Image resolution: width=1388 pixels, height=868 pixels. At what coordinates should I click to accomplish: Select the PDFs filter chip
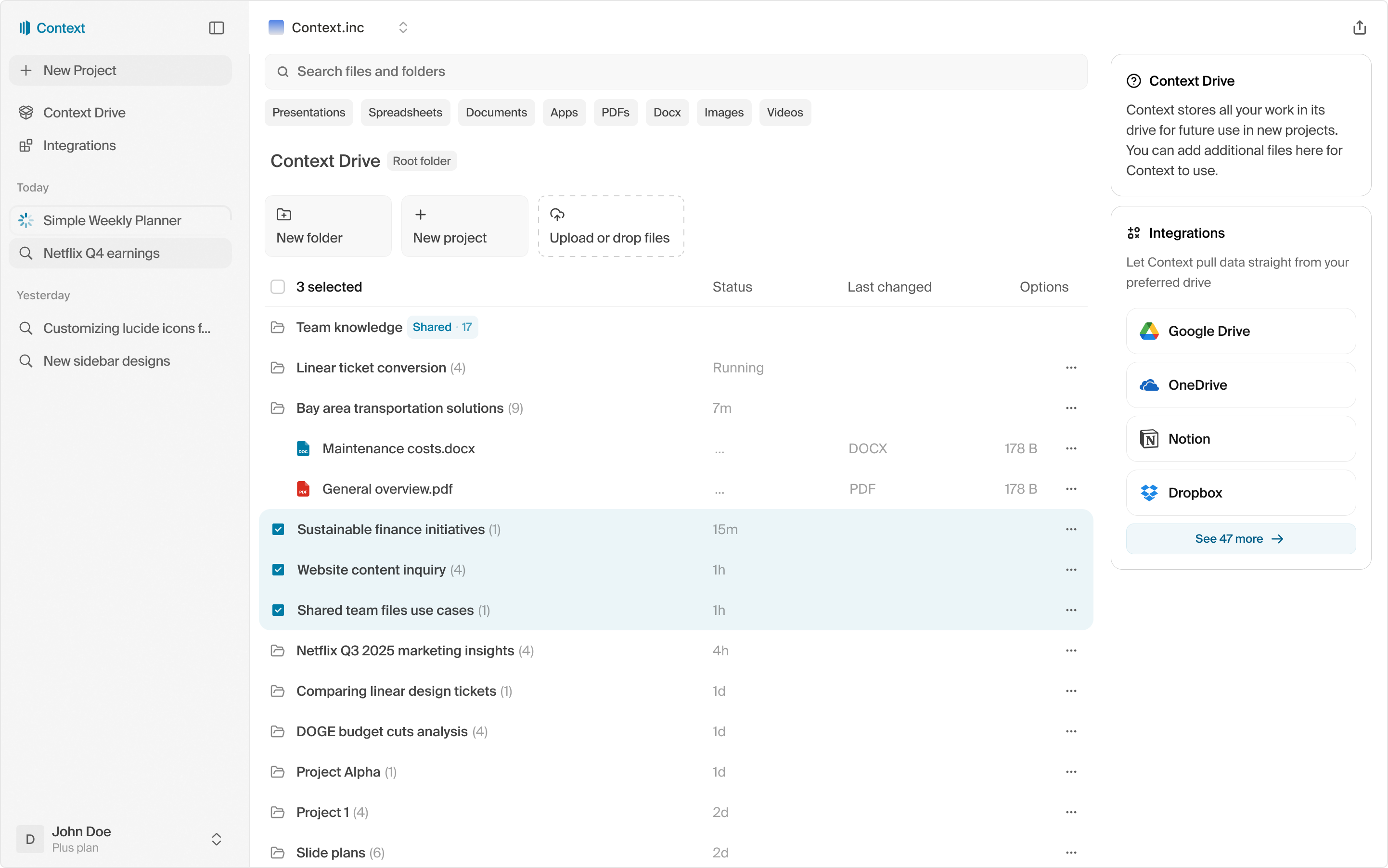(x=615, y=113)
